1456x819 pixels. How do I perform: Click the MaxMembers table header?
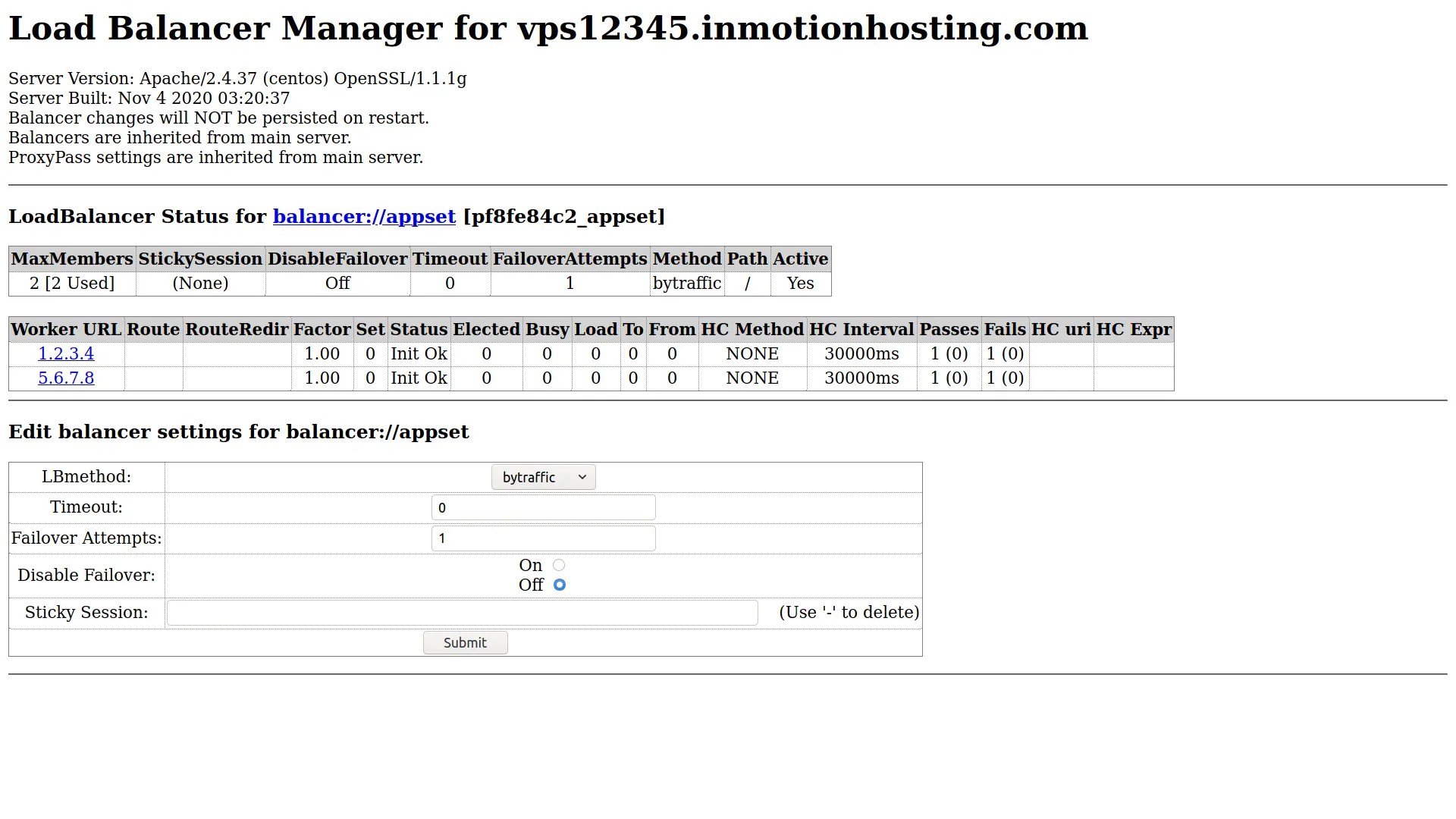tap(72, 259)
